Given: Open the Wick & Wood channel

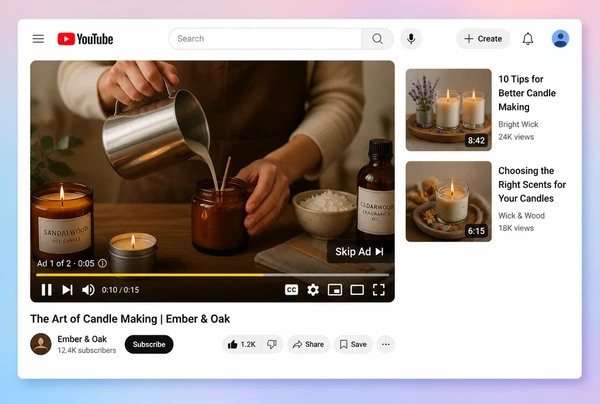Looking at the screenshot, I should click(521, 215).
